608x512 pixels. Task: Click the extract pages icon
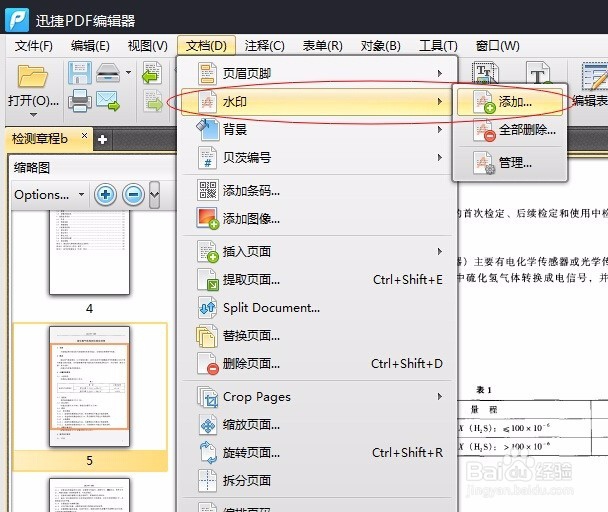[207, 280]
